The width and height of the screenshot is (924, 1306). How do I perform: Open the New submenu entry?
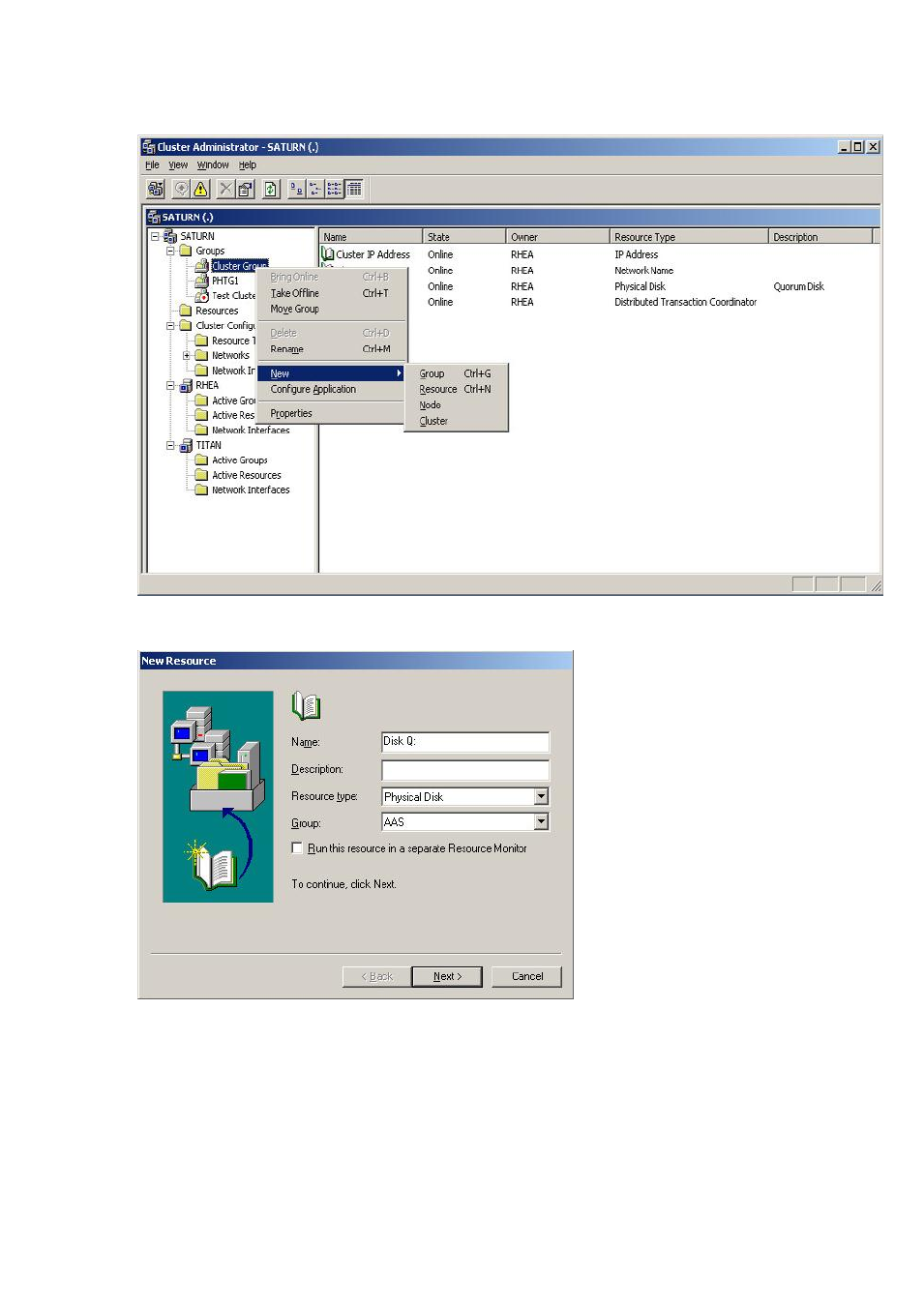(x=332, y=373)
